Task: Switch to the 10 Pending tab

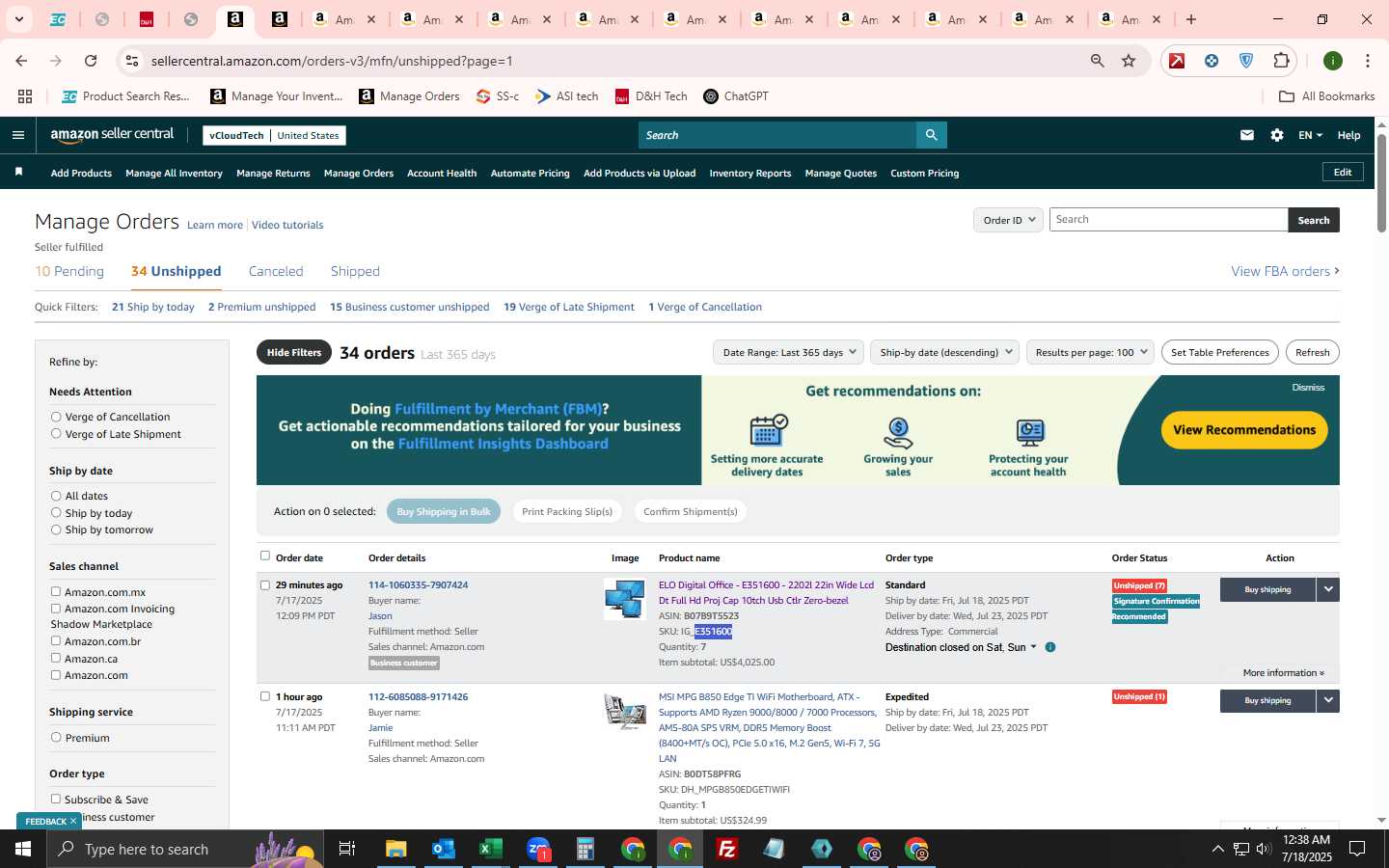Action: (x=69, y=272)
